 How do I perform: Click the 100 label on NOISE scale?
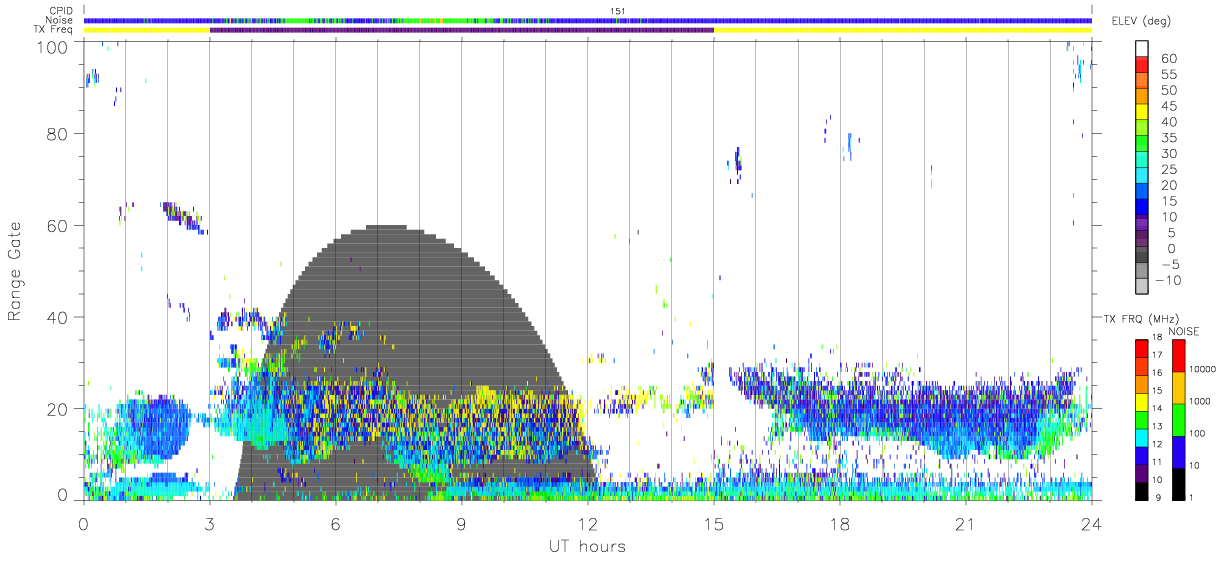click(1196, 433)
